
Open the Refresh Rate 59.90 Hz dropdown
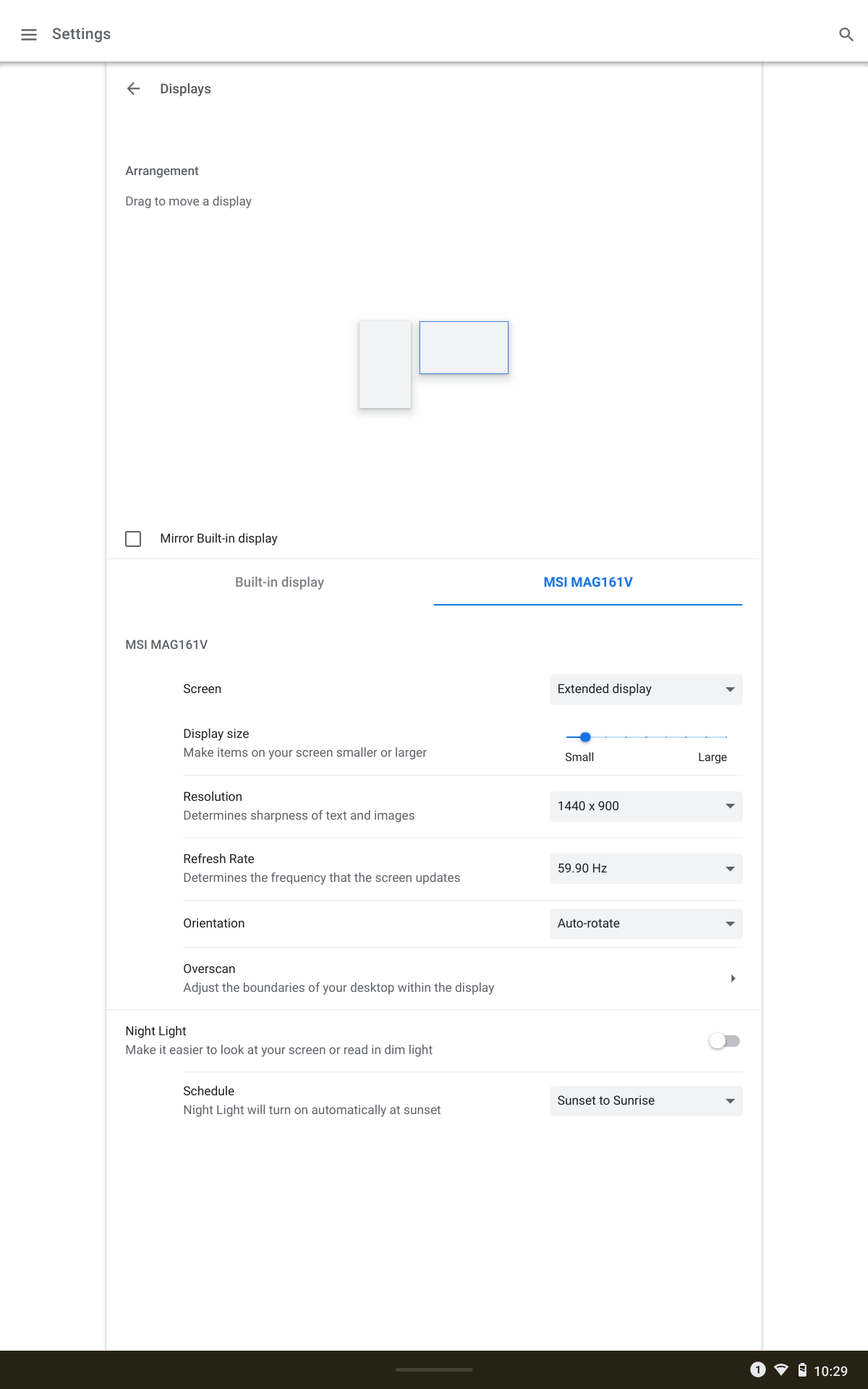point(646,869)
